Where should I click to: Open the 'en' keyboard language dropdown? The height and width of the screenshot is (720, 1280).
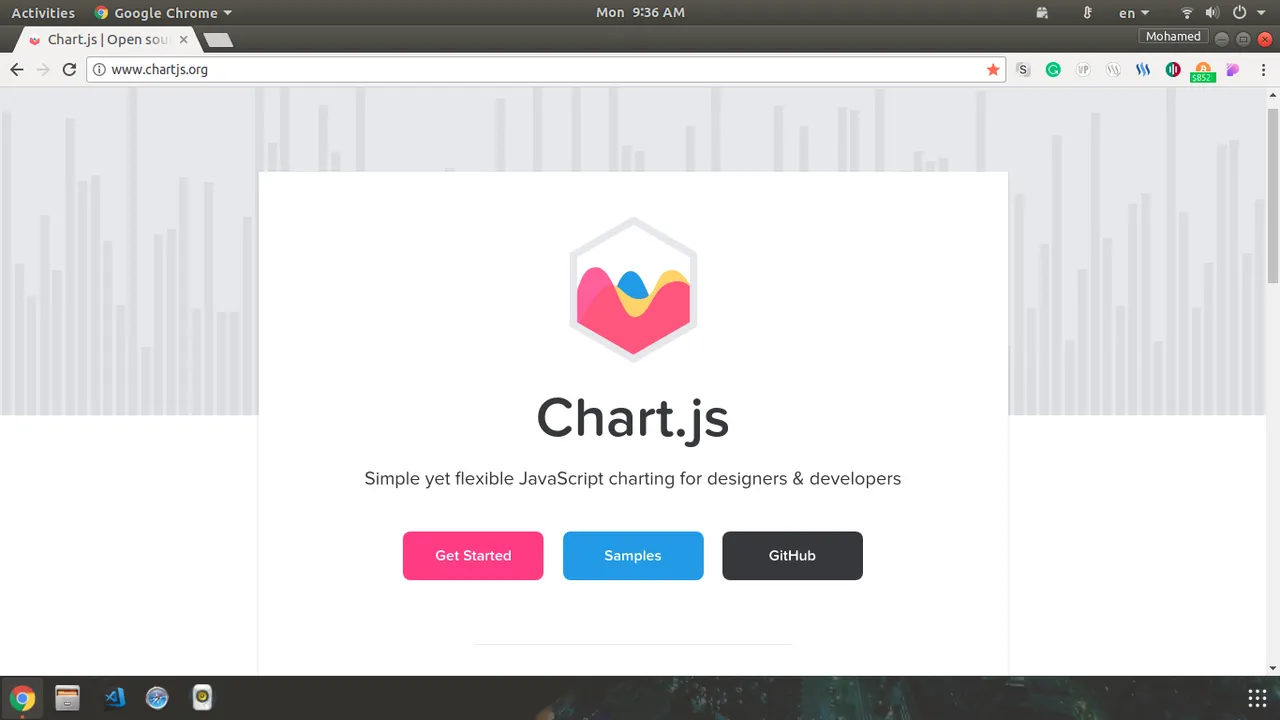pos(1133,13)
